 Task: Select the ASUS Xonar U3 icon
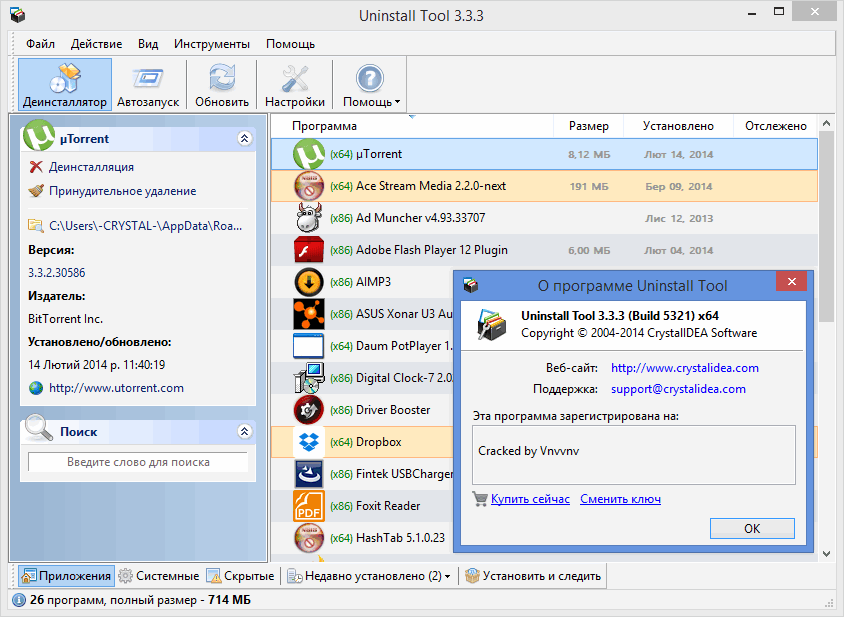tap(308, 314)
